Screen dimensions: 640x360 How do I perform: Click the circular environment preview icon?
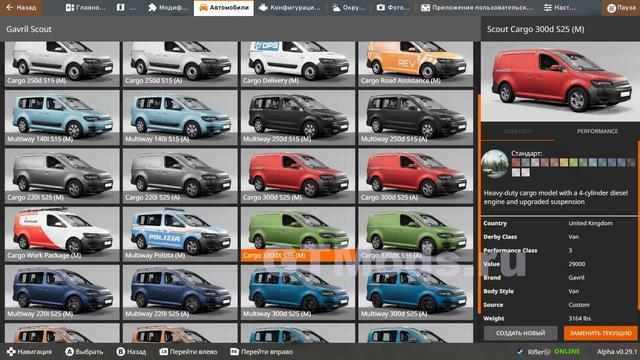(x=495, y=164)
